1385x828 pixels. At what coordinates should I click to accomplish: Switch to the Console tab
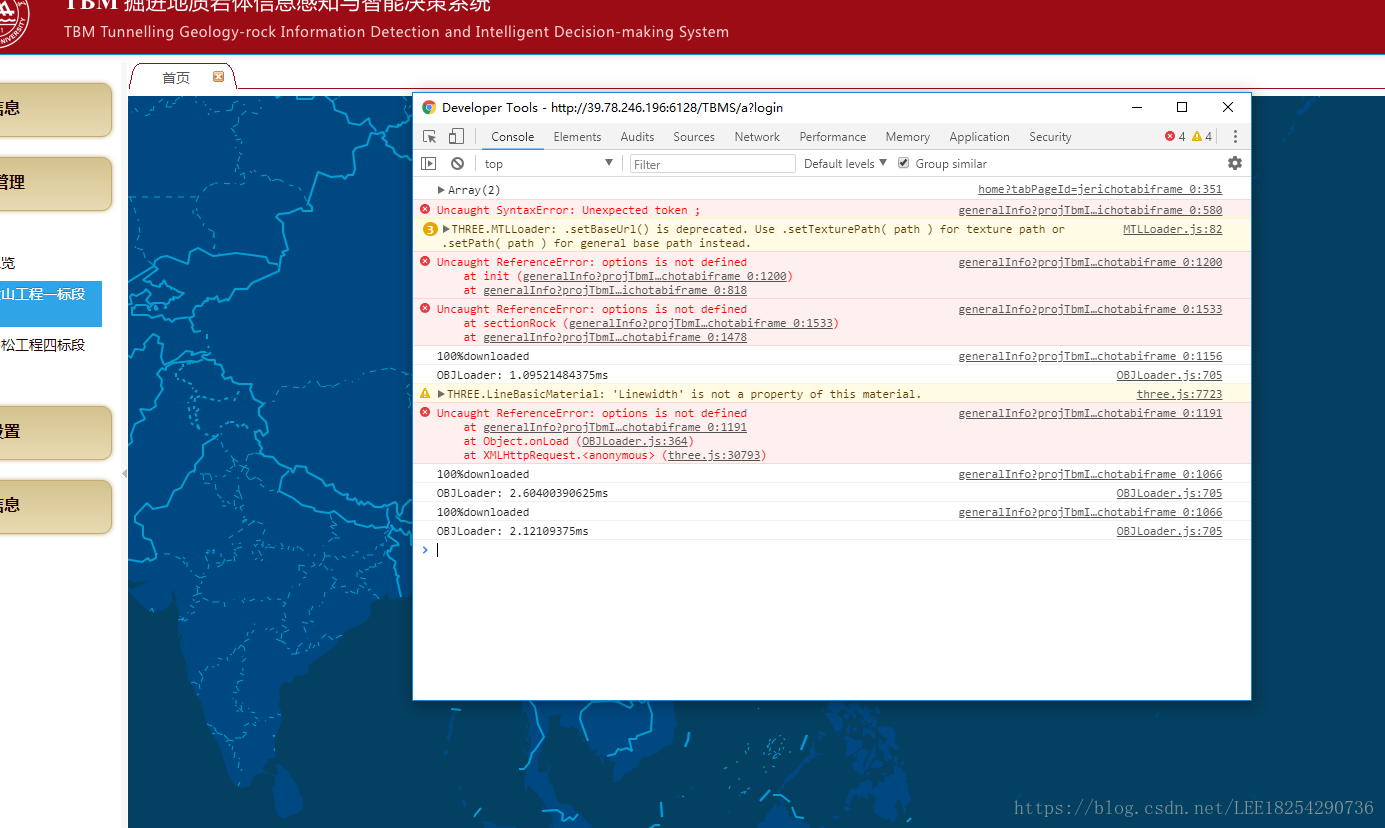513,137
